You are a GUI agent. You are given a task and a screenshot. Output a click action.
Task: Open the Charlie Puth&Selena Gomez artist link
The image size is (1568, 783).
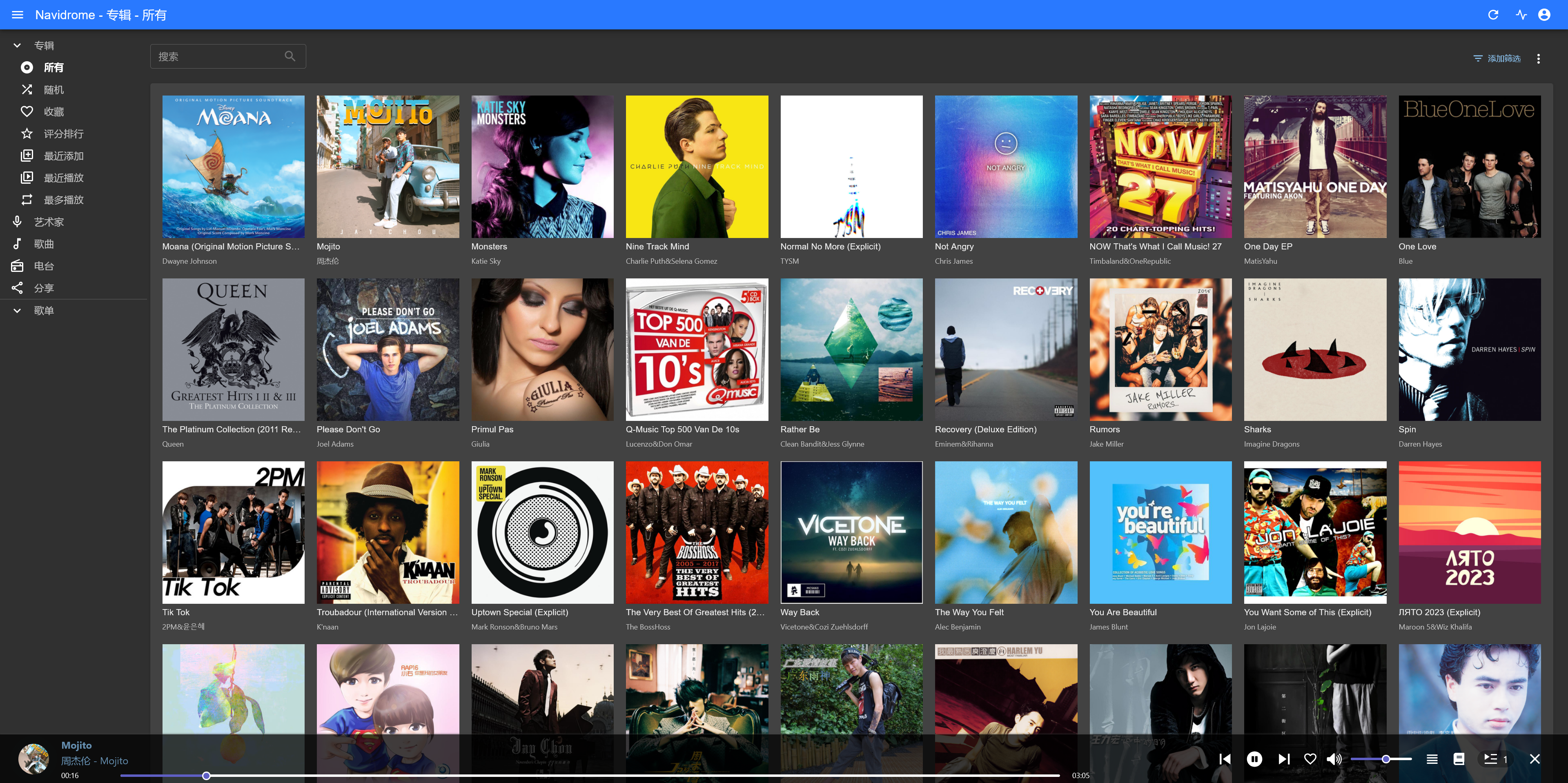point(671,261)
